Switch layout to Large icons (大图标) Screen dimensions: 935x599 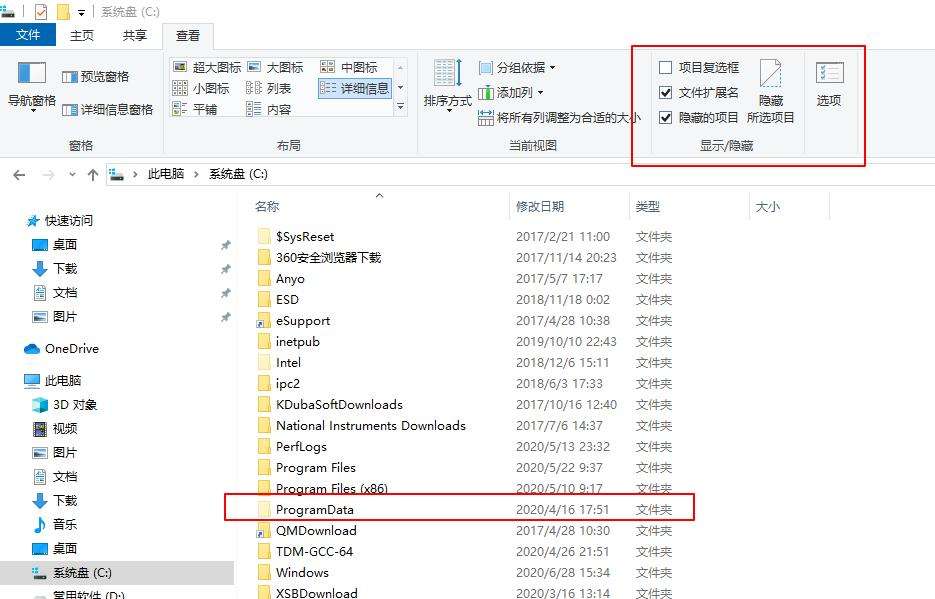pyautogui.click(x=275, y=67)
